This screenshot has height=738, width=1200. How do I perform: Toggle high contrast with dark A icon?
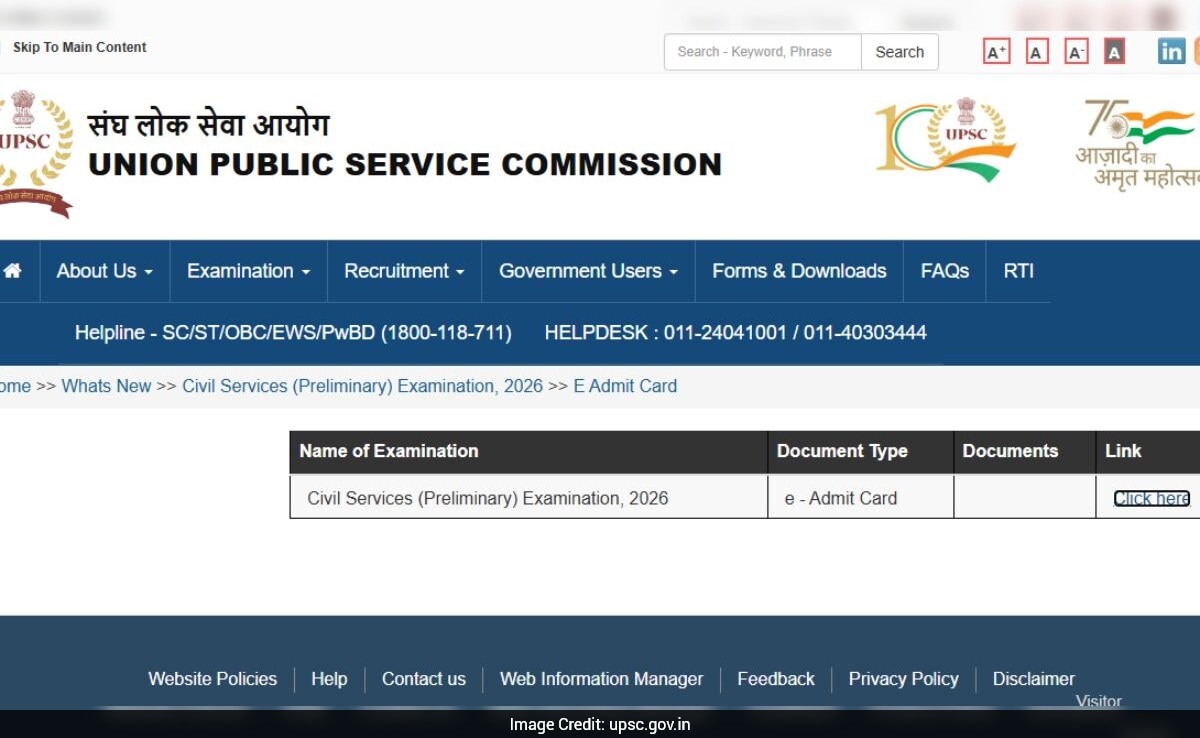(1114, 52)
